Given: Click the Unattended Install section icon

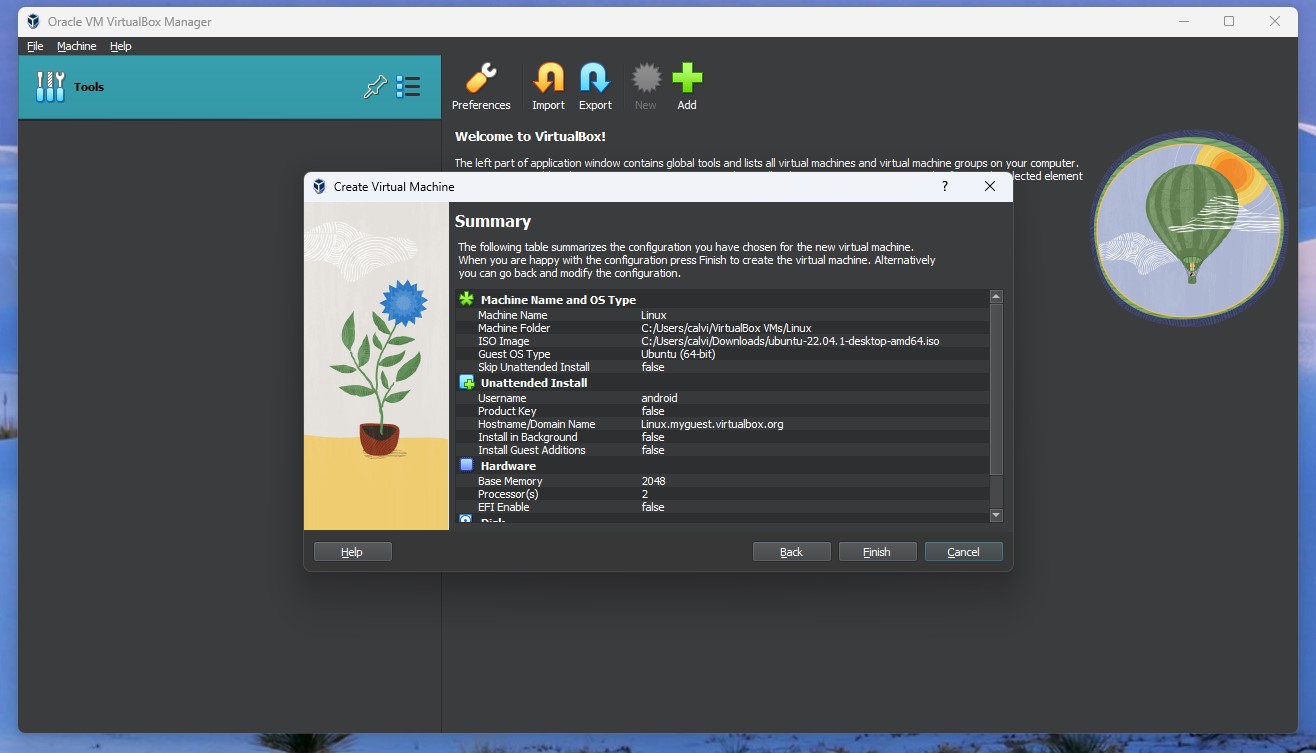Looking at the screenshot, I should pos(466,382).
